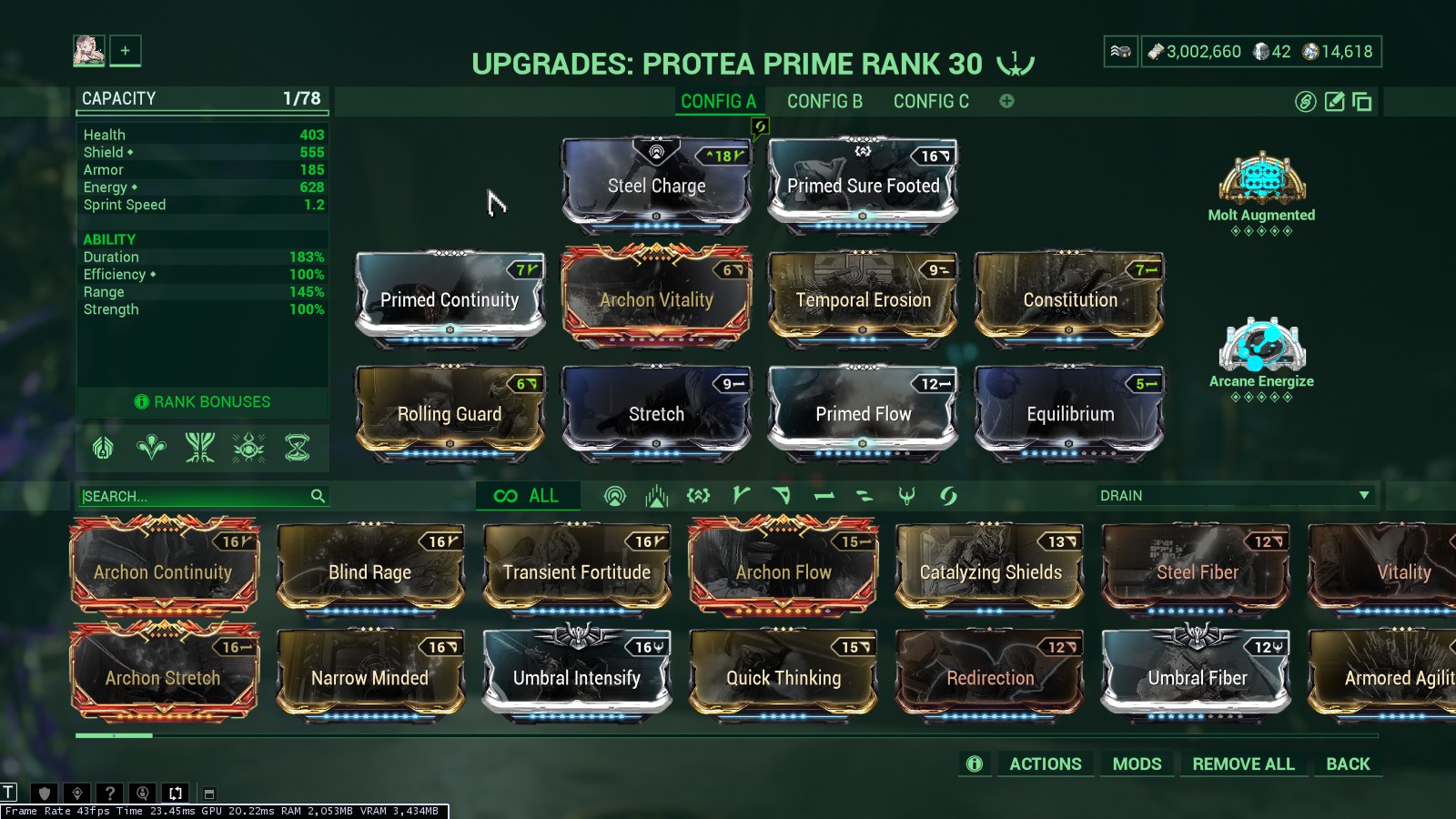Click the mod list horizontal scrollbar
This screenshot has width=1456, height=819.
tap(726, 735)
